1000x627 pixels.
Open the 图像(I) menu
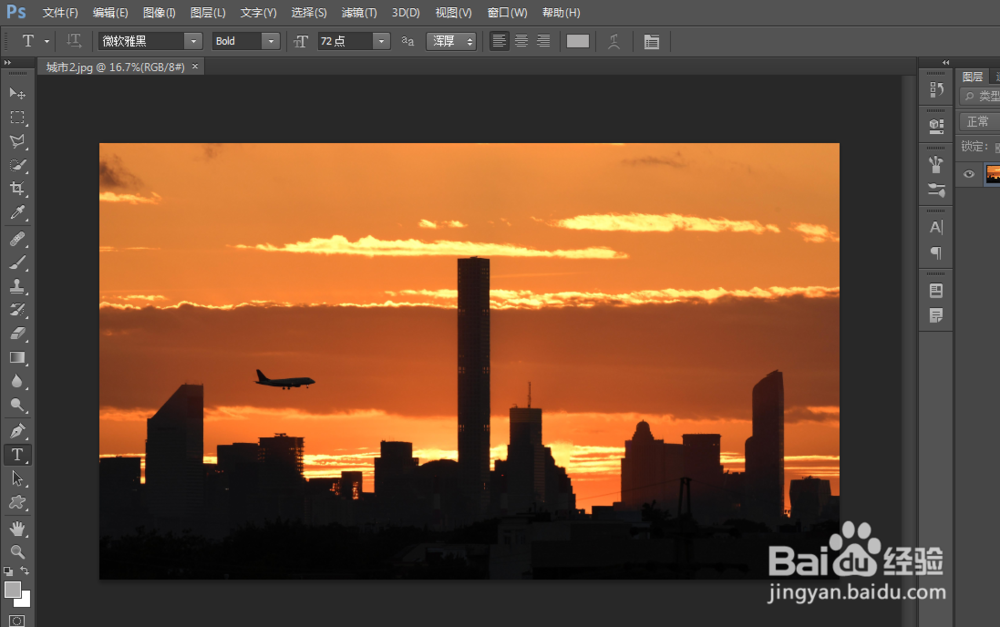(x=159, y=13)
